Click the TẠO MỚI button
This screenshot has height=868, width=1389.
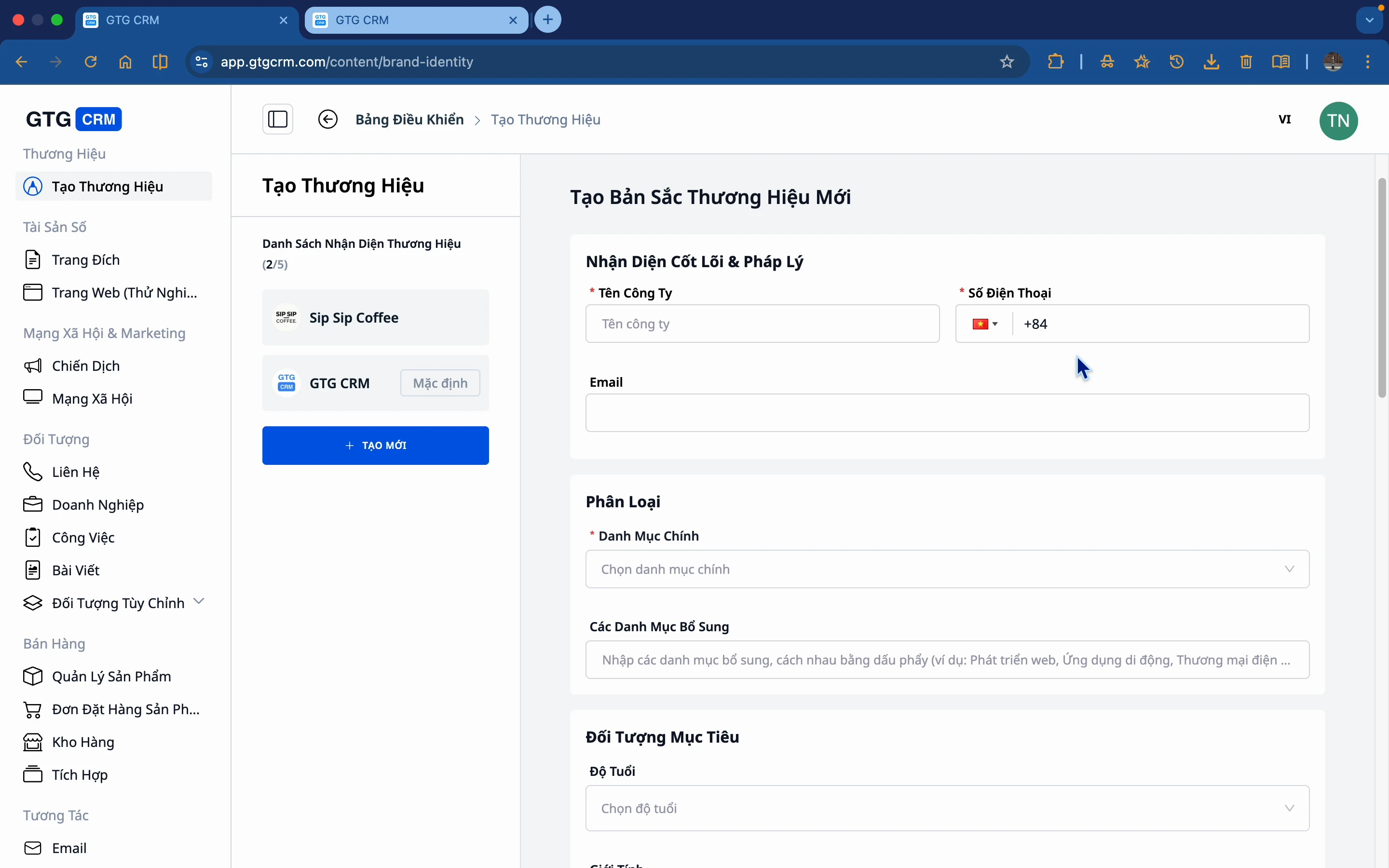375,446
